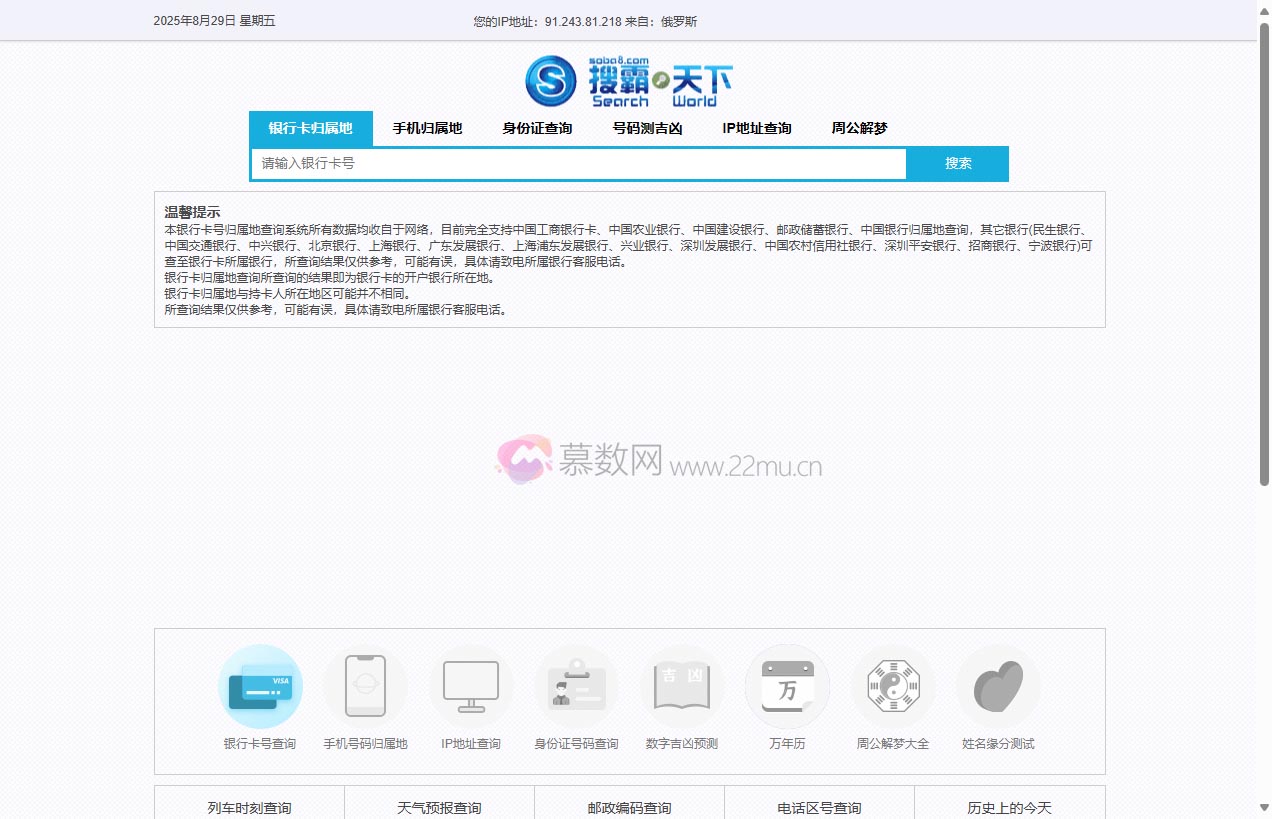
Task: Open the 天气预报查询 link
Action: click(439, 807)
